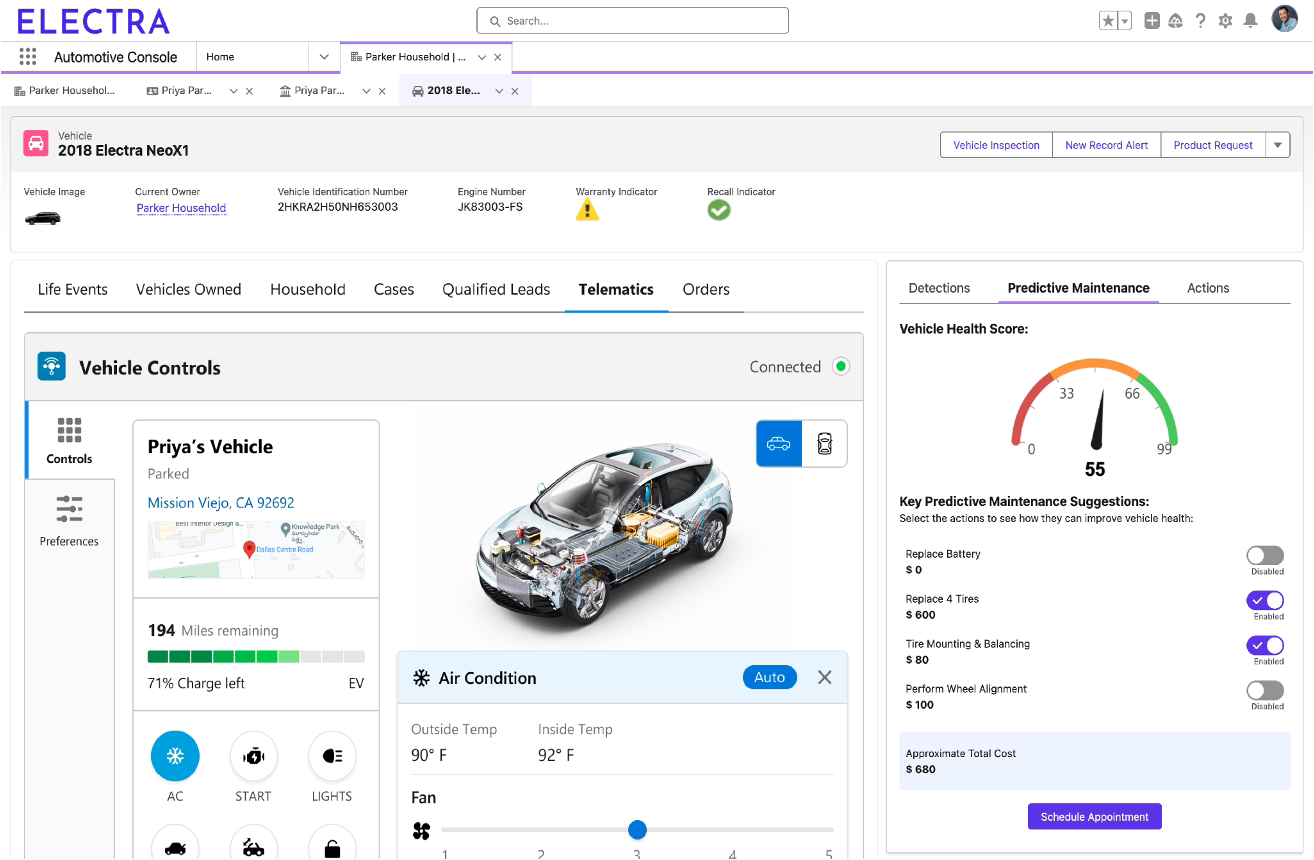This screenshot has width=1314, height=860.
Task: Expand the Parker Household workspace tab menu
Action: pos(481,58)
